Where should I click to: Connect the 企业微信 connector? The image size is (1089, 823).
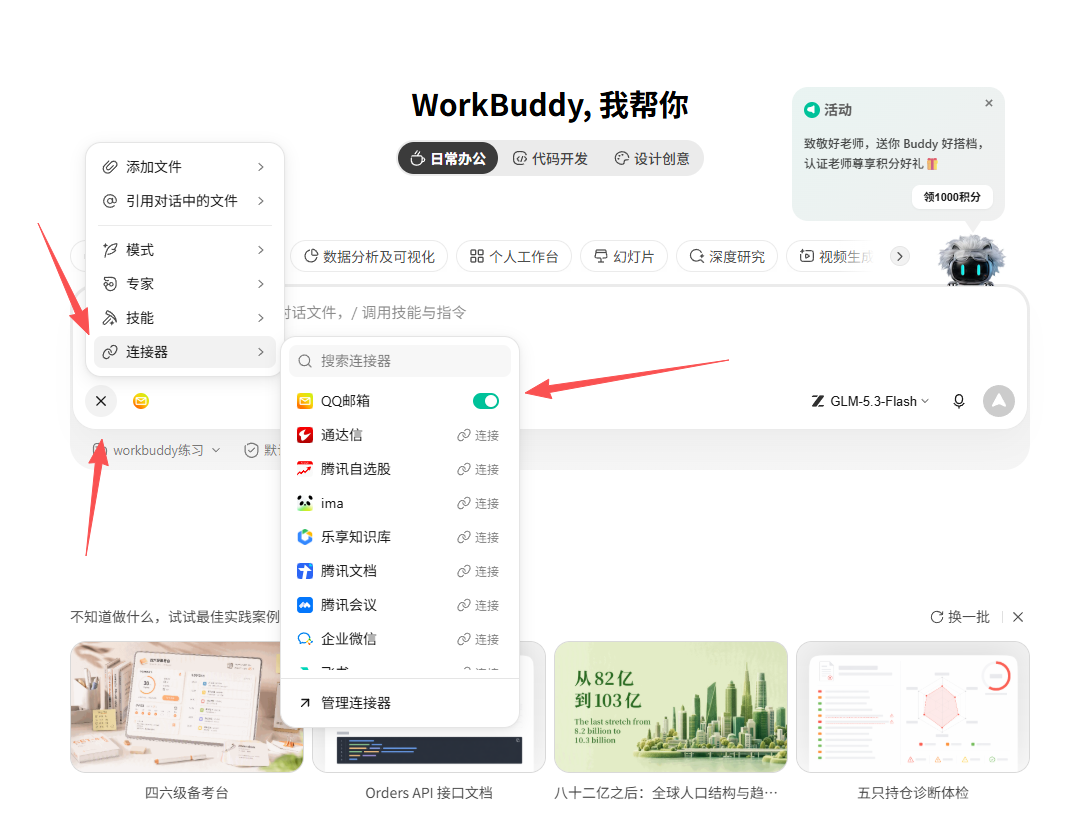[x=478, y=640]
